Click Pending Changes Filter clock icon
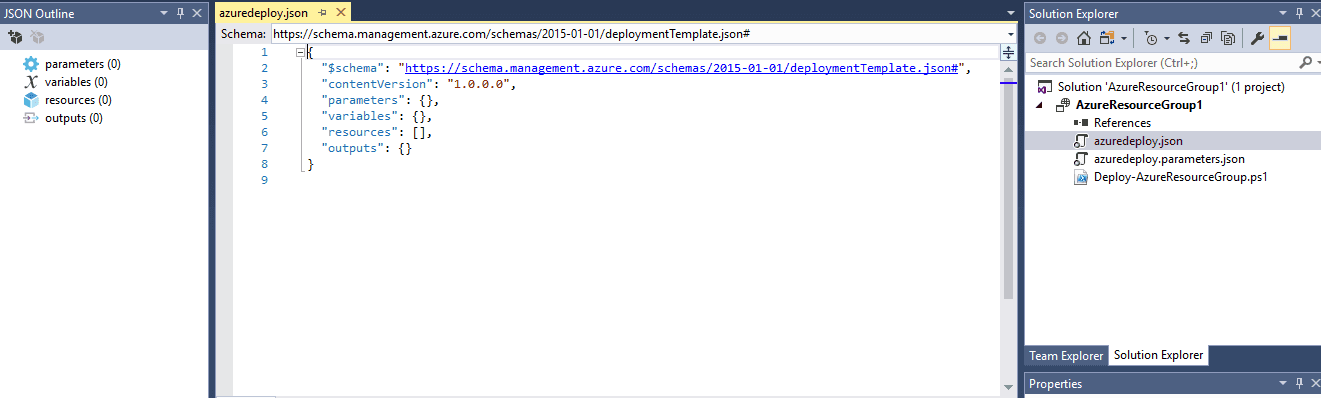This screenshot has height=398, width=1321. pos(1150,38)
